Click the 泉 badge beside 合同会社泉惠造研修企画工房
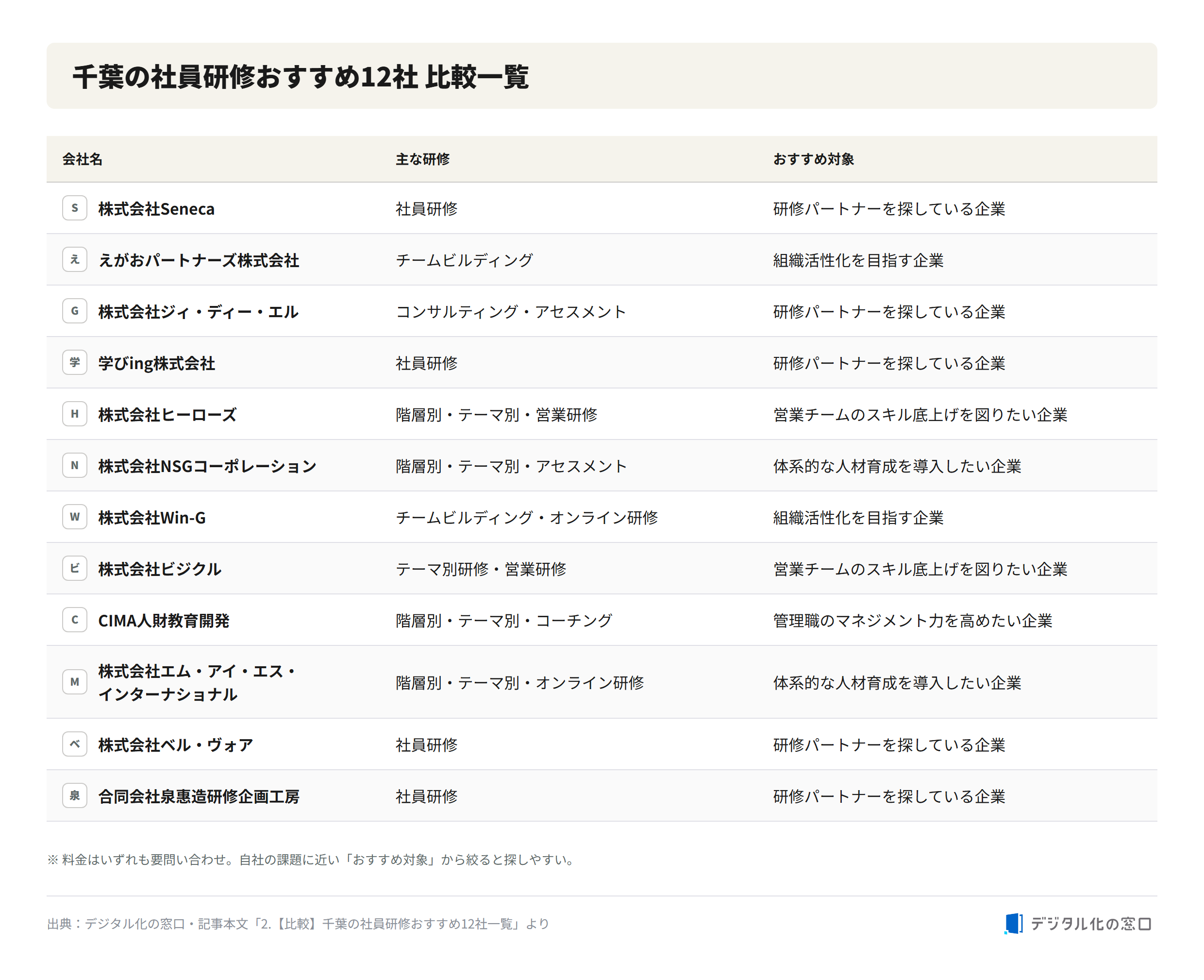The width and height of the screenshot is (1204, 980). (74, 795)
